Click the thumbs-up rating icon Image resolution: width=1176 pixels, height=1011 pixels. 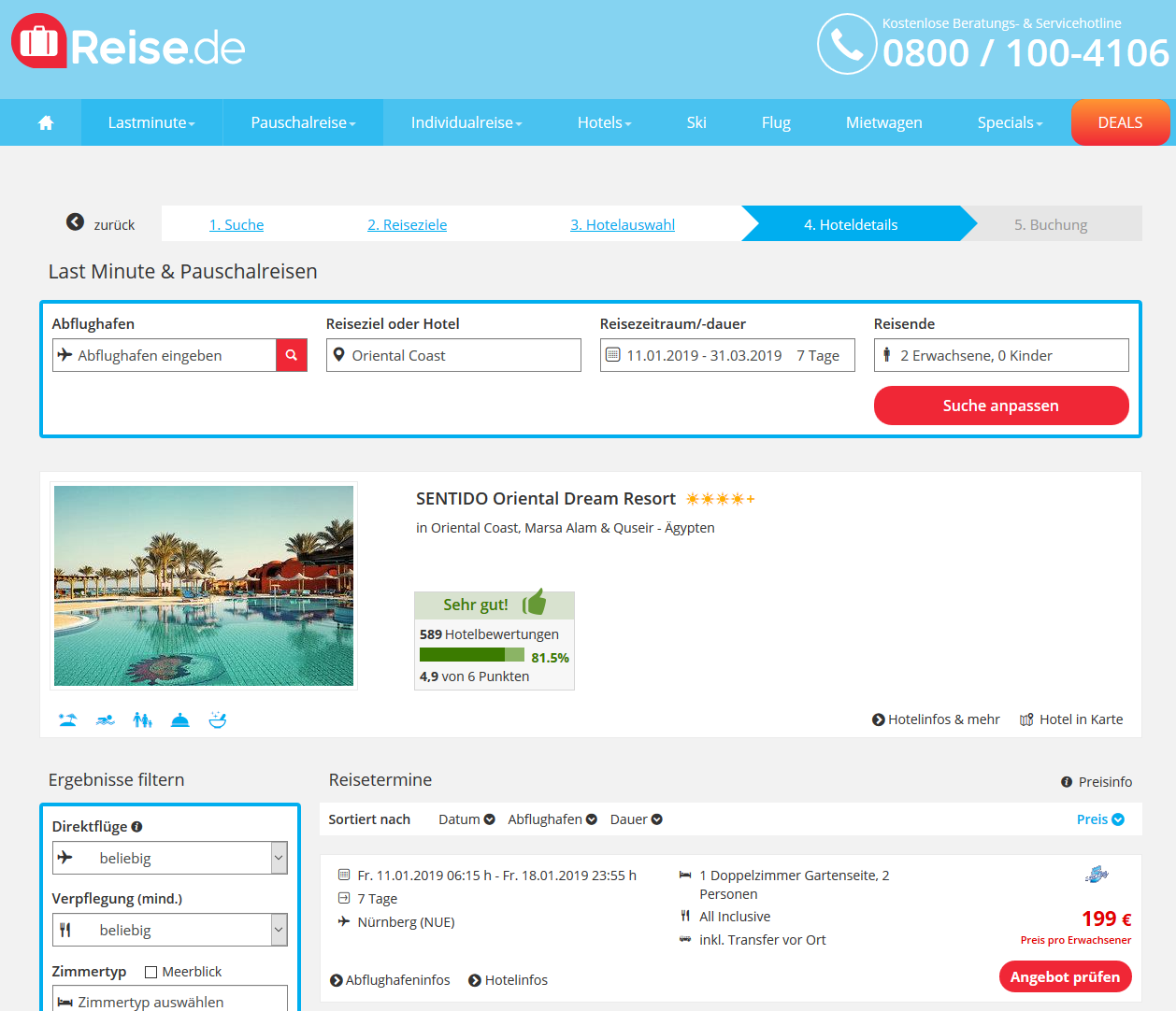(x=535, y=603)
